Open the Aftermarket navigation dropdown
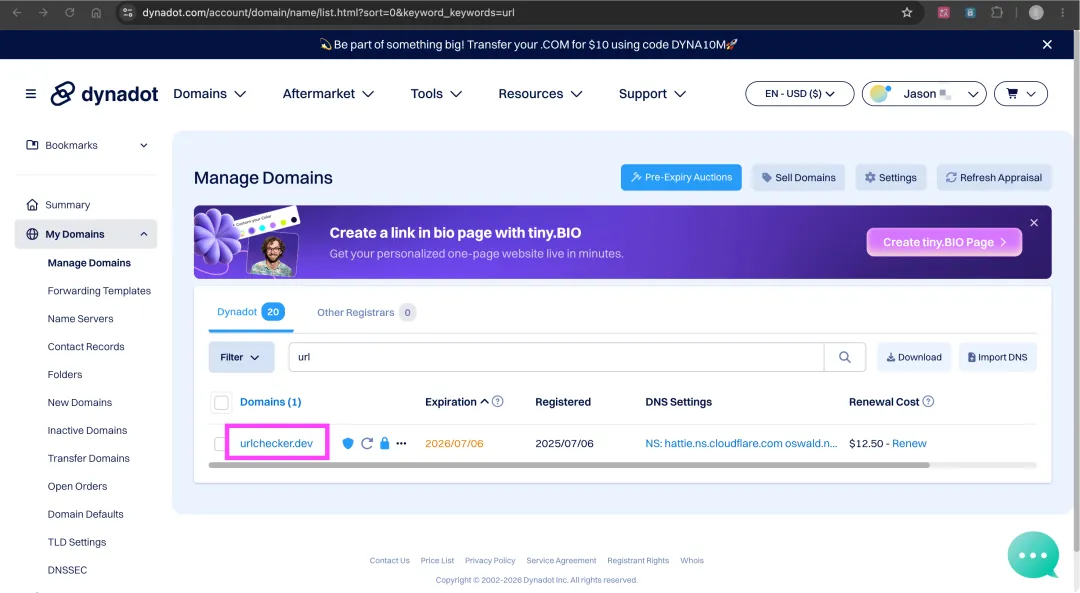Viewport: 1080px width, 593px height. (x=328, y=94)
